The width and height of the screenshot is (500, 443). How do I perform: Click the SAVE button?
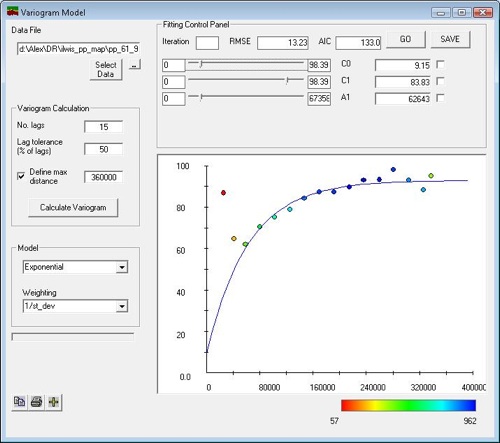tap(450, 39)
